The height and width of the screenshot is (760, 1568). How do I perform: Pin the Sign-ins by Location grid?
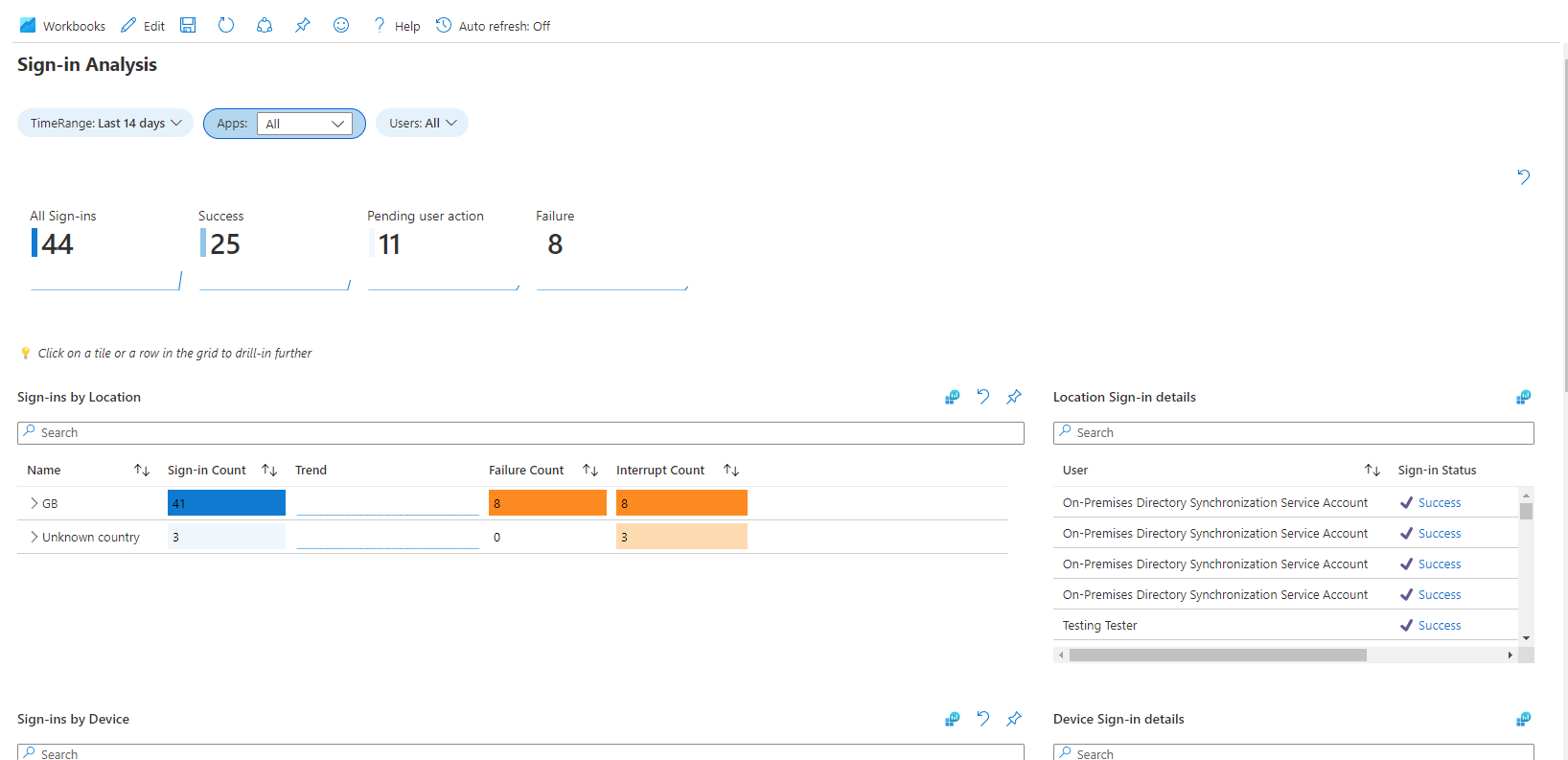(x=1014, y=397)
